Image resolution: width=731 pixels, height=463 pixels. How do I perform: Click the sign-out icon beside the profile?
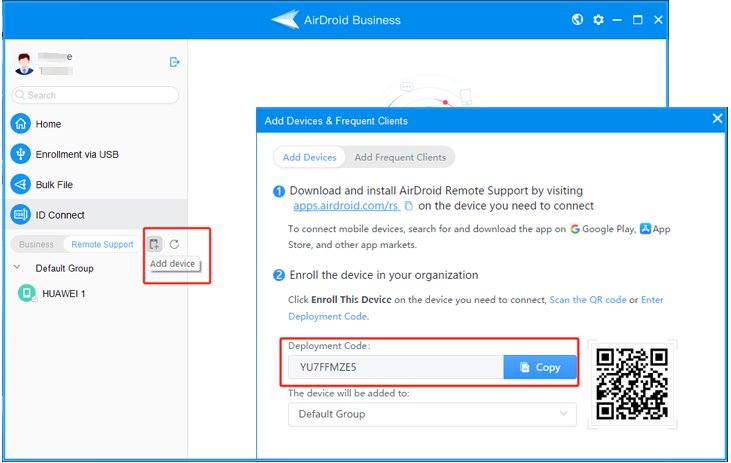[x=174, y=62]
